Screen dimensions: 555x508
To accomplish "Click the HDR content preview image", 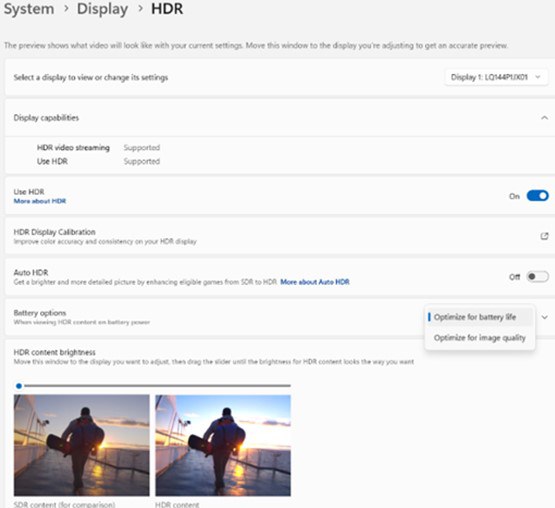I will 223,445.
